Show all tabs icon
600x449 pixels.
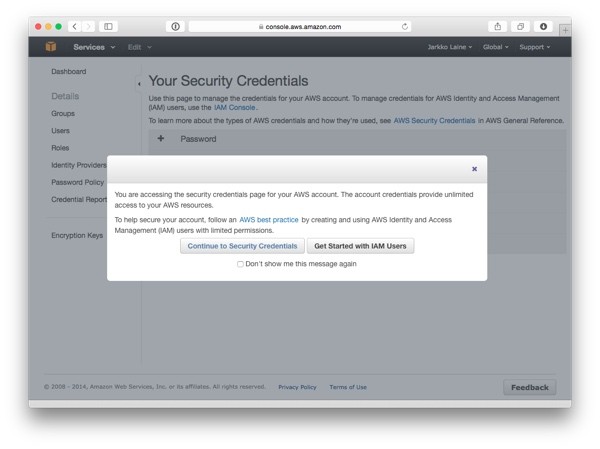[x=520, y=26]
